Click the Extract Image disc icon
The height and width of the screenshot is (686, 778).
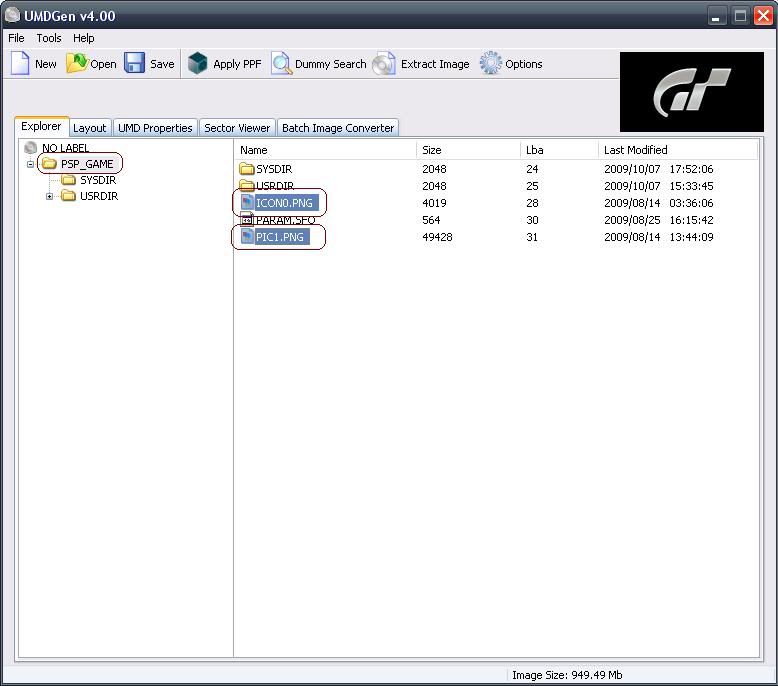pos(384,64)
